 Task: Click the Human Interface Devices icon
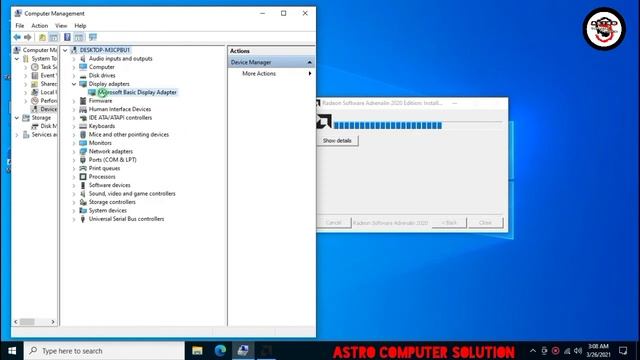coord(83,109)
